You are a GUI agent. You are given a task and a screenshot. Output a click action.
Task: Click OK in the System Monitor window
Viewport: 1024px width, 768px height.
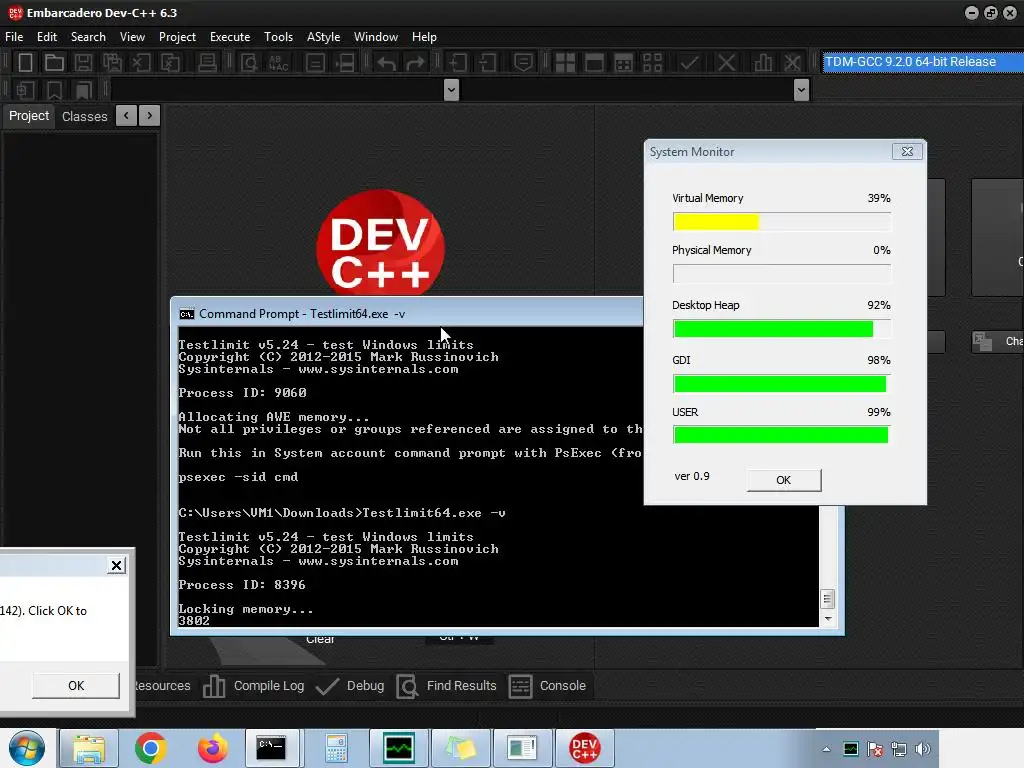click(784, 480)
